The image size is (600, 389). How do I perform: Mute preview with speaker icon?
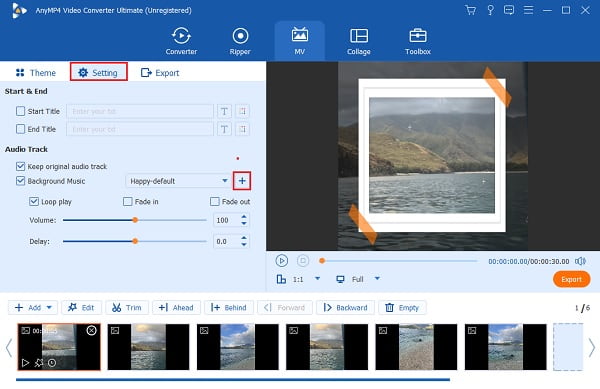pos(580,261)
